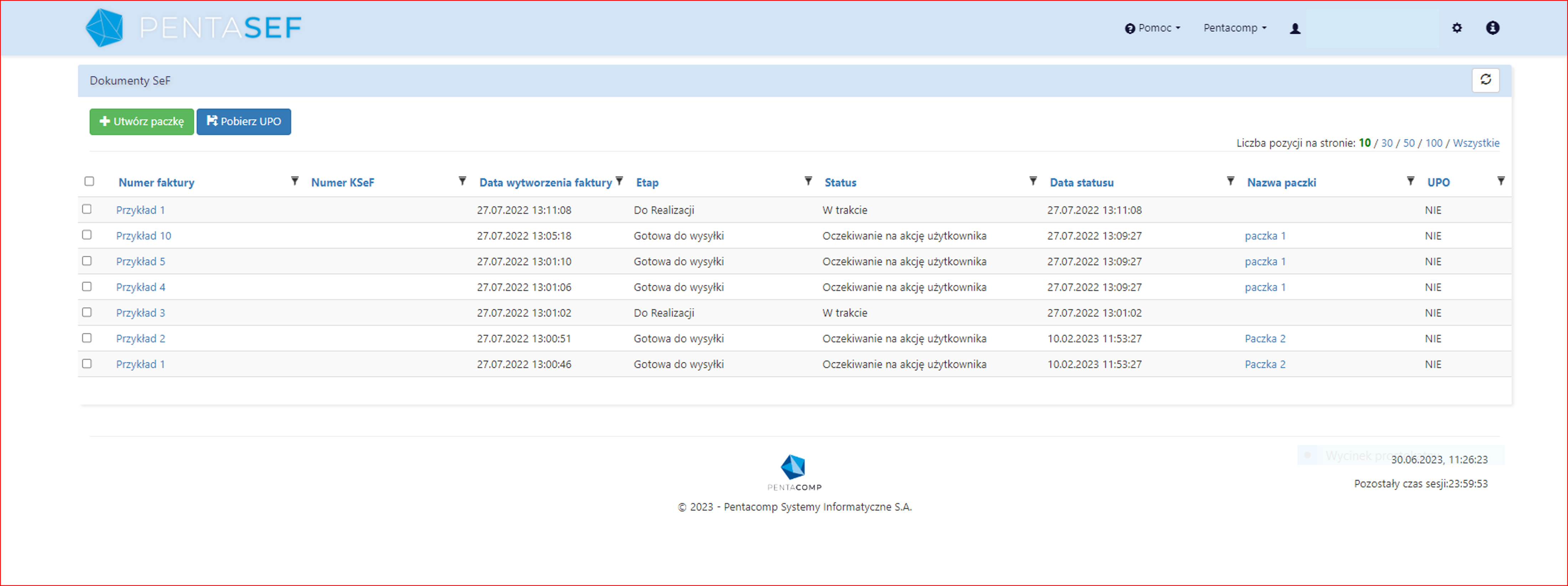Open filter dropdown for Nazwa paczki column

(x=1410, y=181)
